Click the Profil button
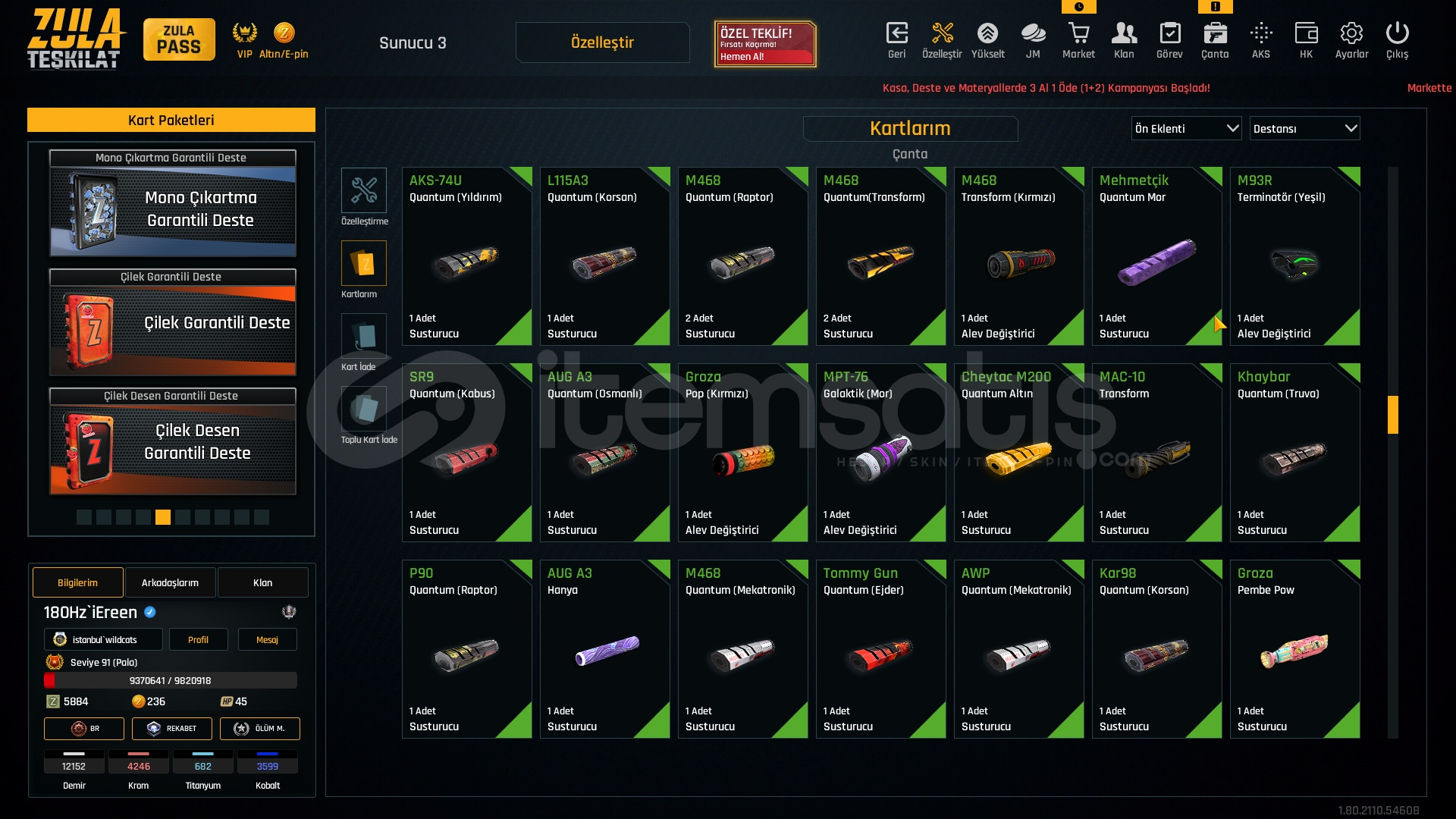Screen dimensions: 1456x819 coord(198,639)
